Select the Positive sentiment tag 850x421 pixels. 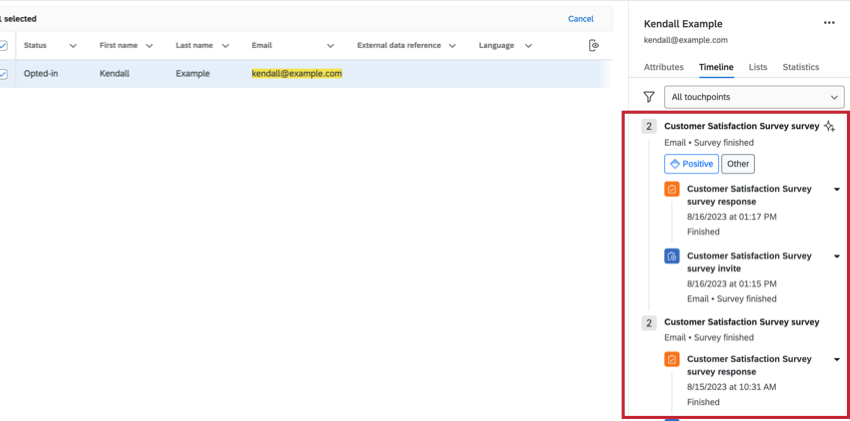pos(691,164)
